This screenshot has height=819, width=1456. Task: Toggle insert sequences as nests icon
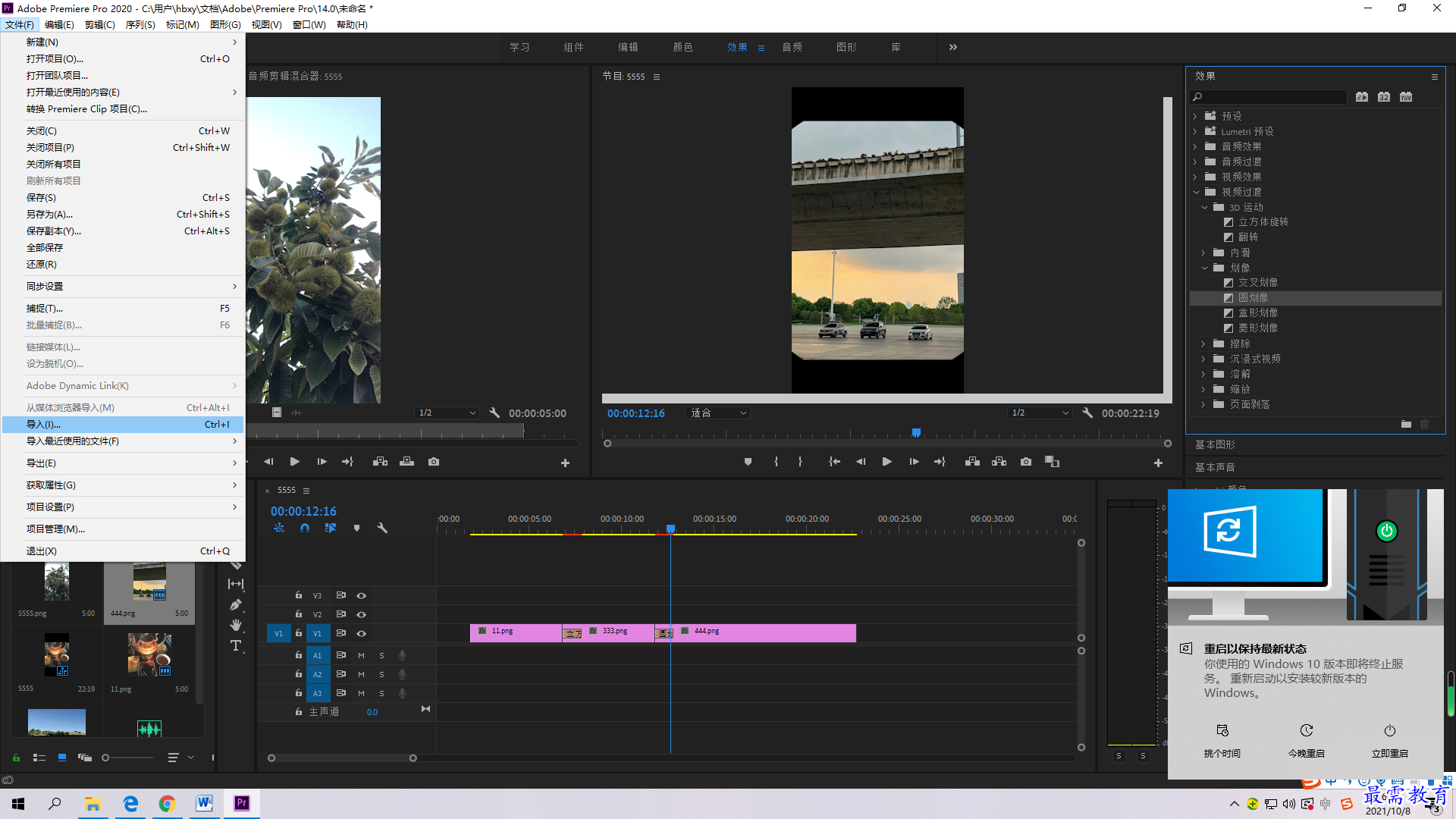pyautogui.click(x=279, y=528)
